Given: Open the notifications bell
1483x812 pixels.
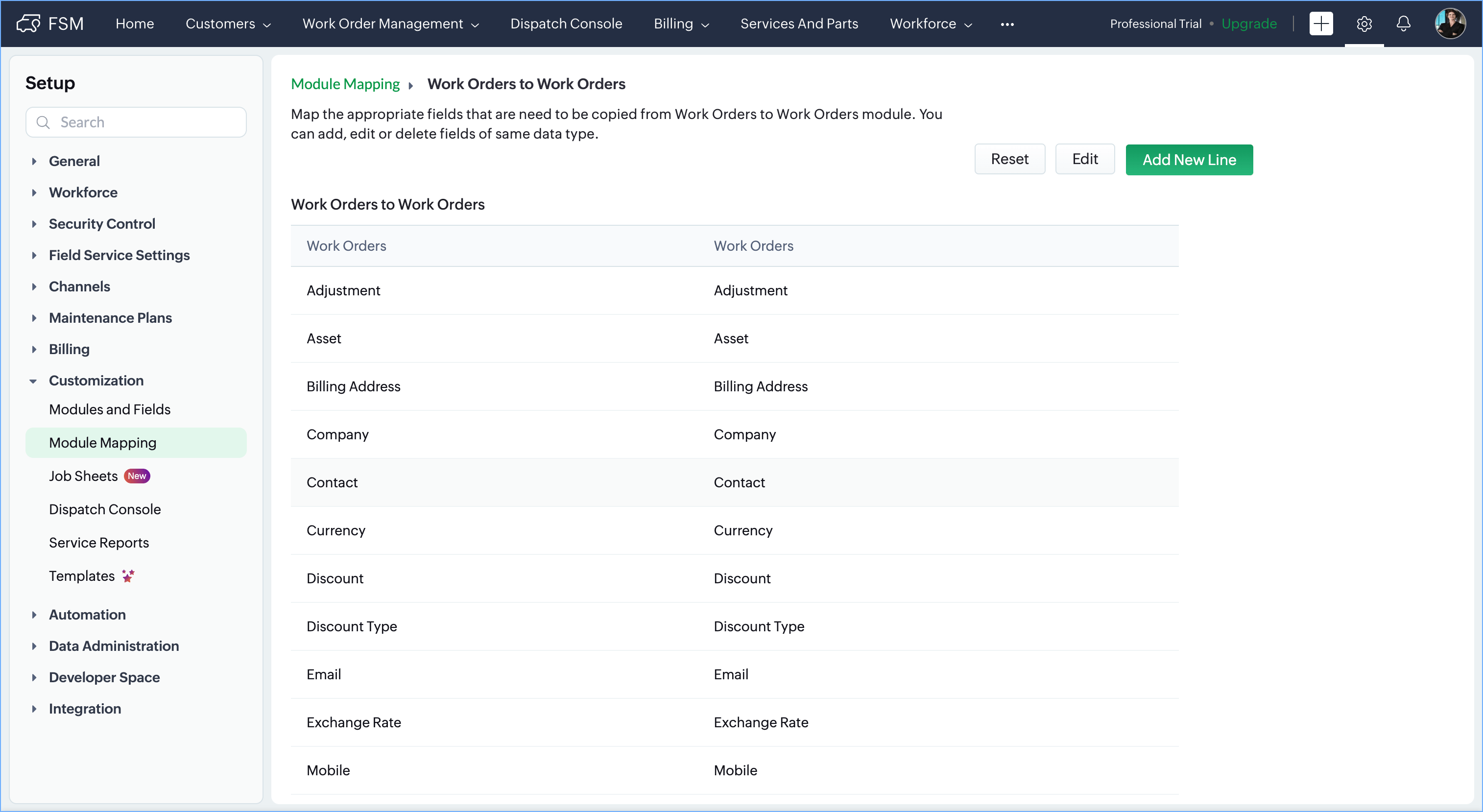Looking at the screenshot, I should (x=1403, y=24).
